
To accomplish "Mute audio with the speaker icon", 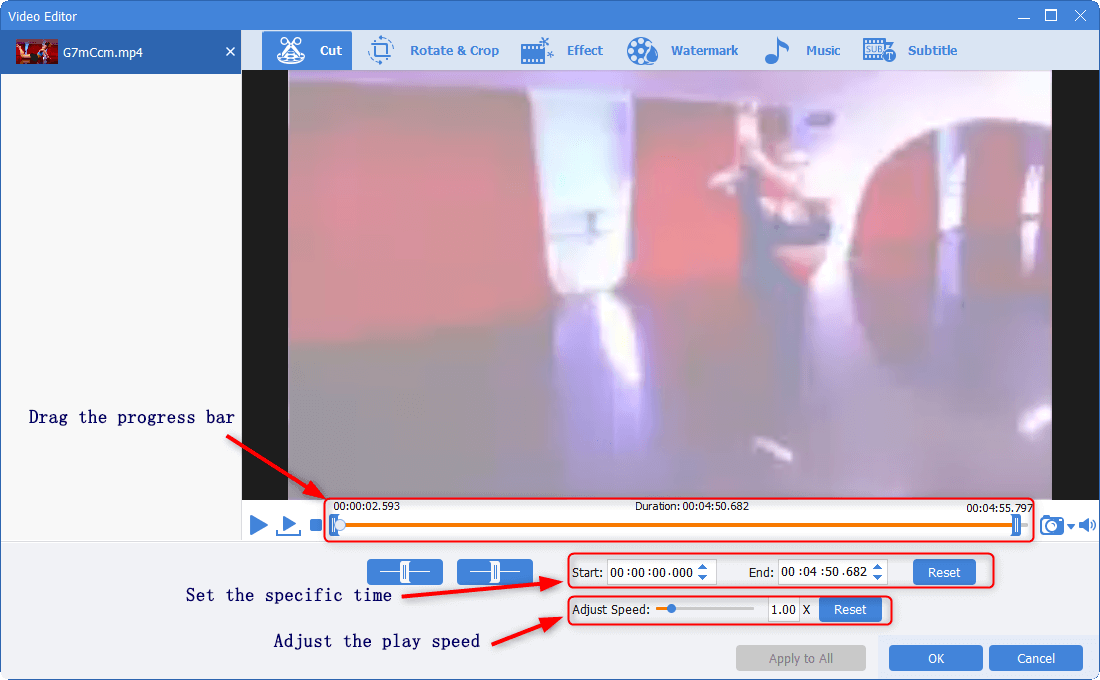I will [1087, 525].
